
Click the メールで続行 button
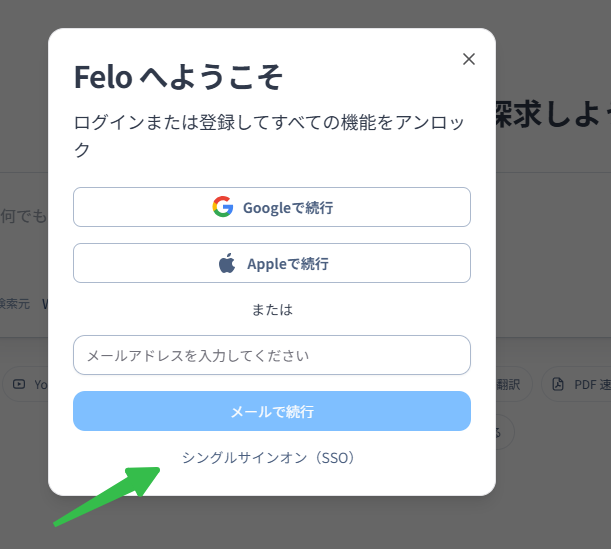pyautogui.click(x=272, y=411)
